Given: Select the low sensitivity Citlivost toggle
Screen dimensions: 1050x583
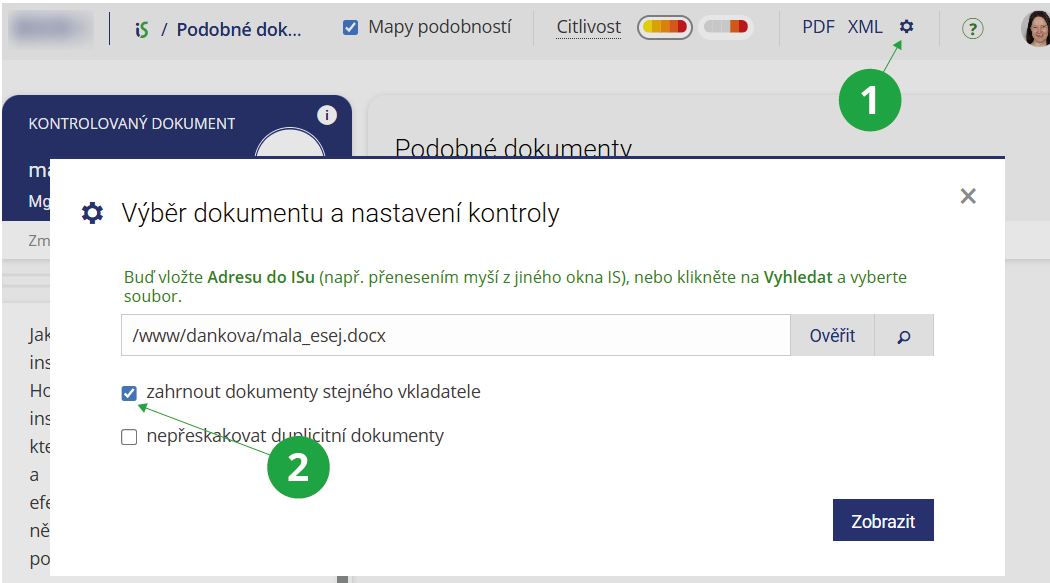Looking at the screenshot, I should [726, 28].
